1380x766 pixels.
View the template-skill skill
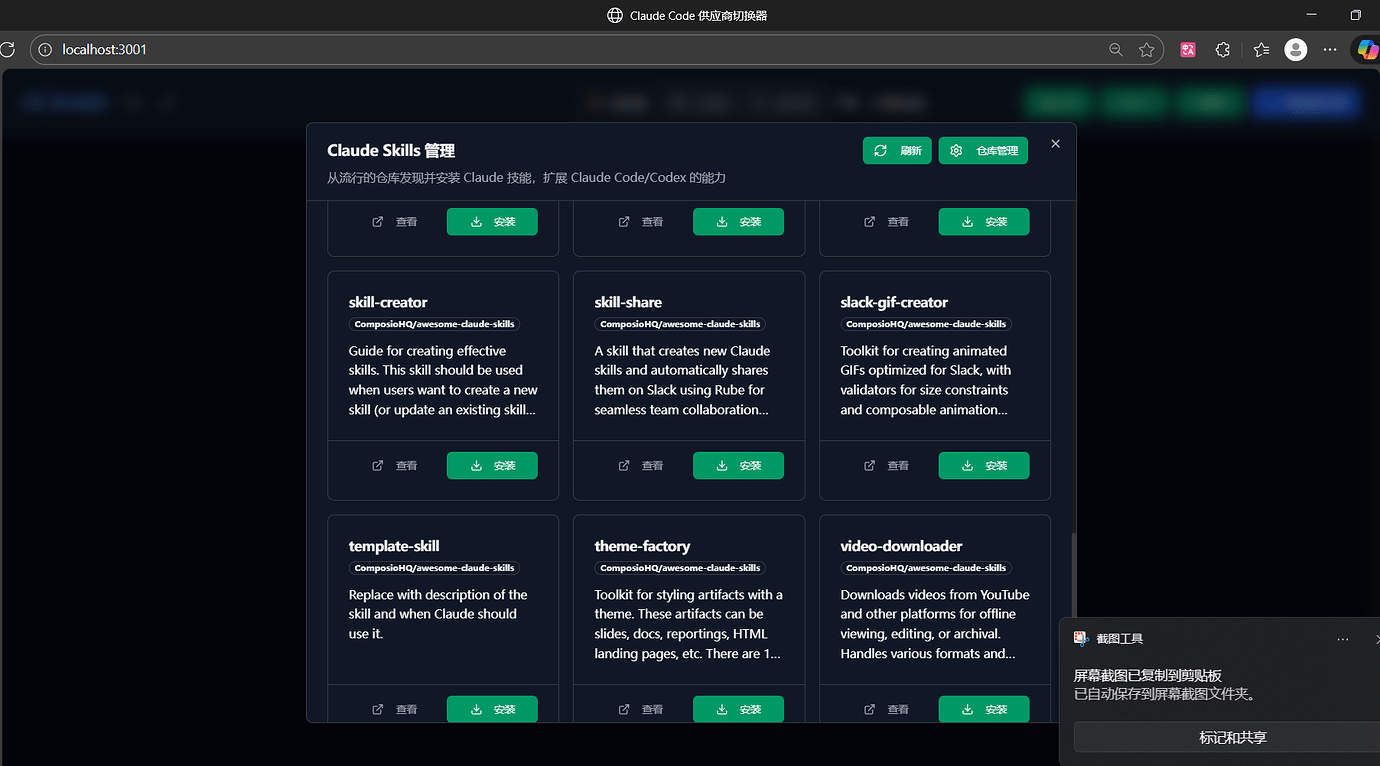point(395,709)
